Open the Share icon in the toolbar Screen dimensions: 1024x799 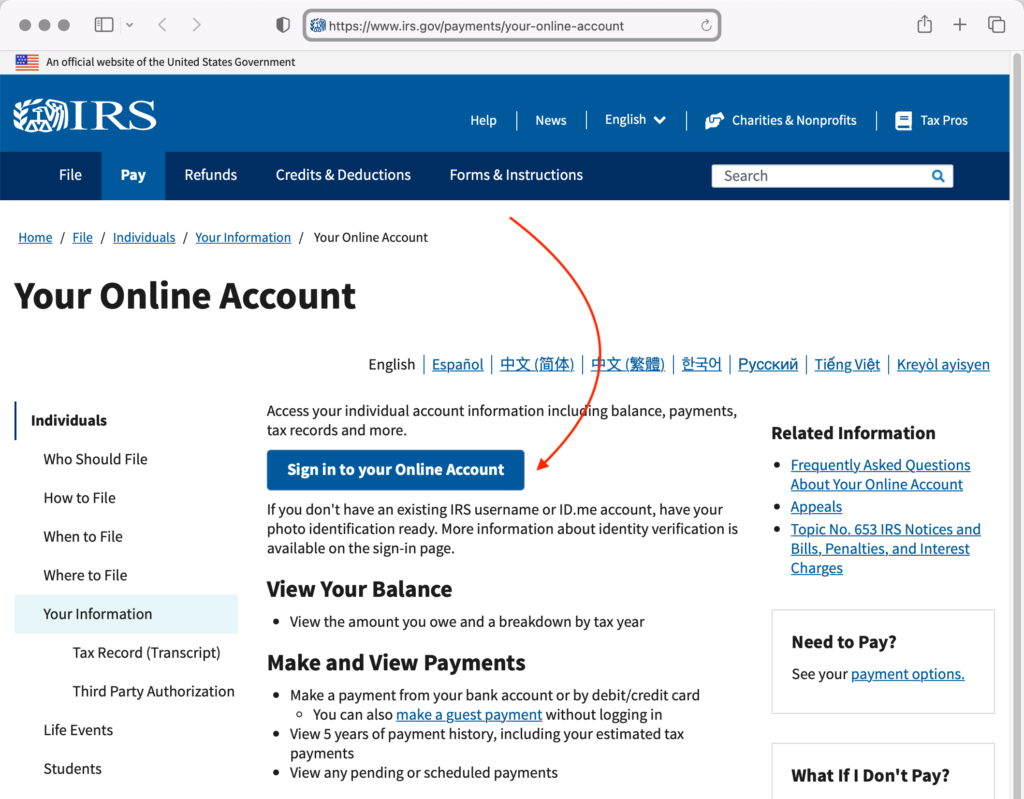924,25
